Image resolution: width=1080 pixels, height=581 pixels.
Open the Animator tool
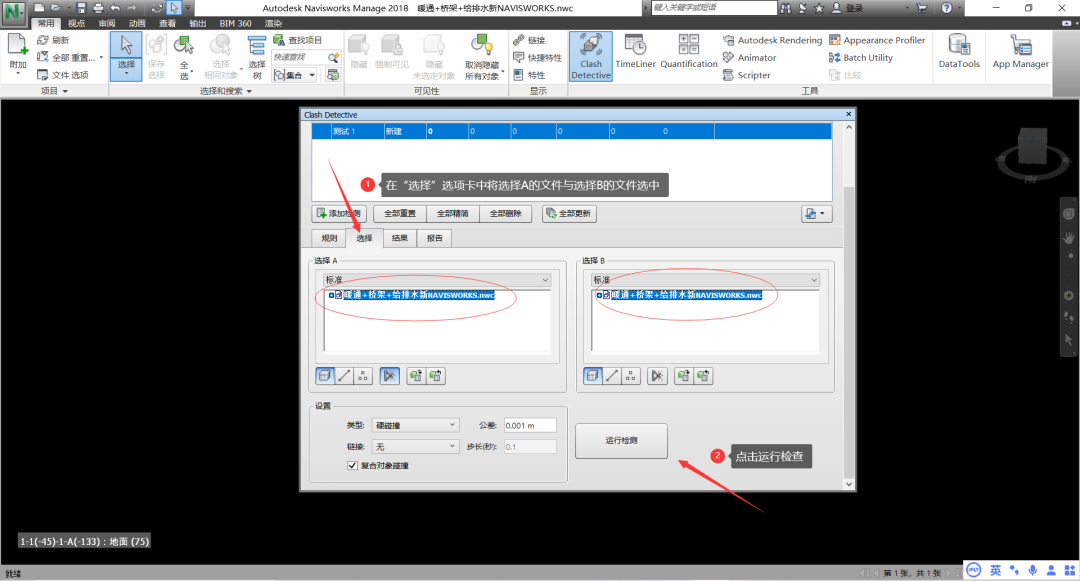point(749,58)
